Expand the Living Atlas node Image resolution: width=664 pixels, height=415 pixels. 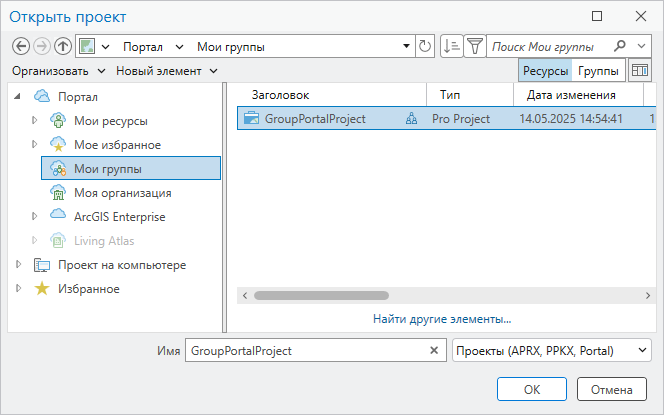coord(35,241)
